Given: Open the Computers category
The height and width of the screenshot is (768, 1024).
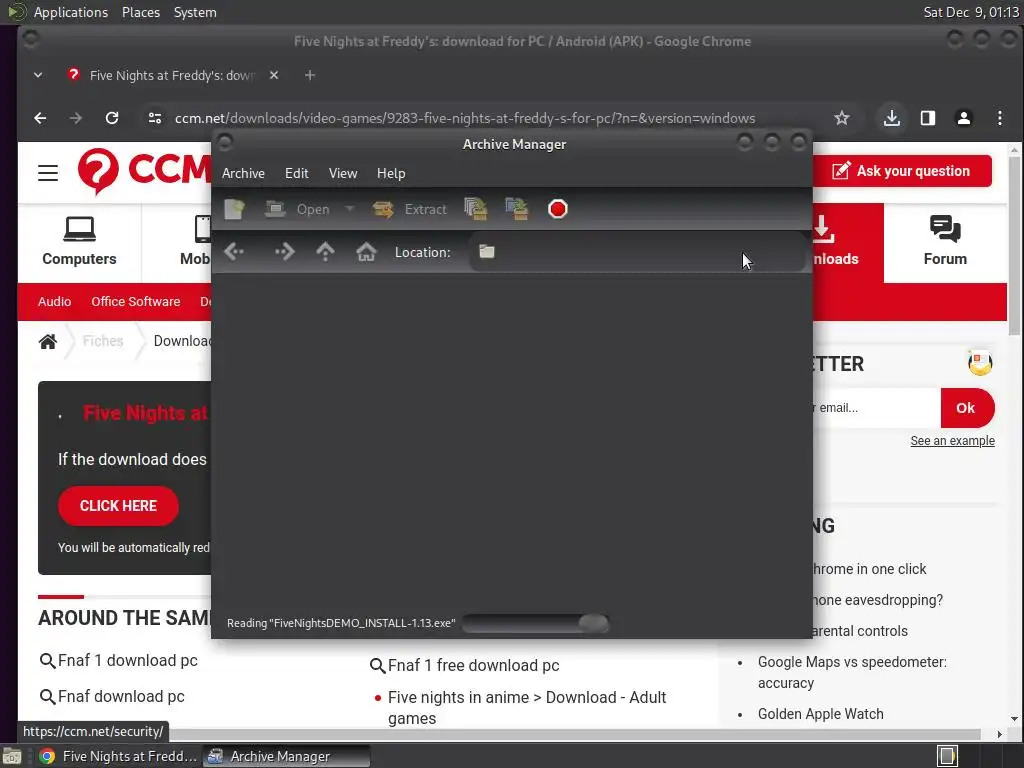Looking at the screenshot, I should click(x=79, y=242).
